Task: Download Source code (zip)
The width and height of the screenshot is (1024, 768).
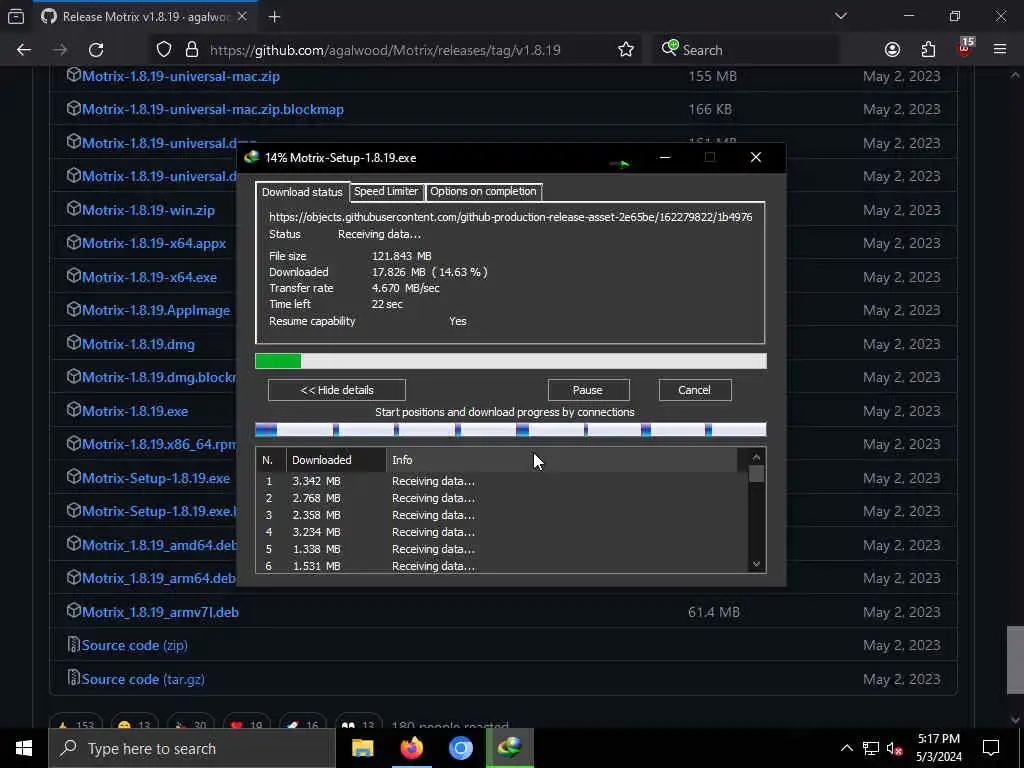Action: click(x=135, y=645)
